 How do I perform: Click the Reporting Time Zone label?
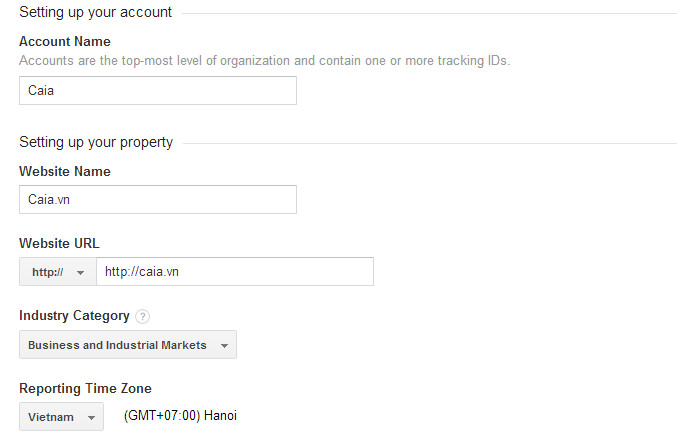point(85,388)
